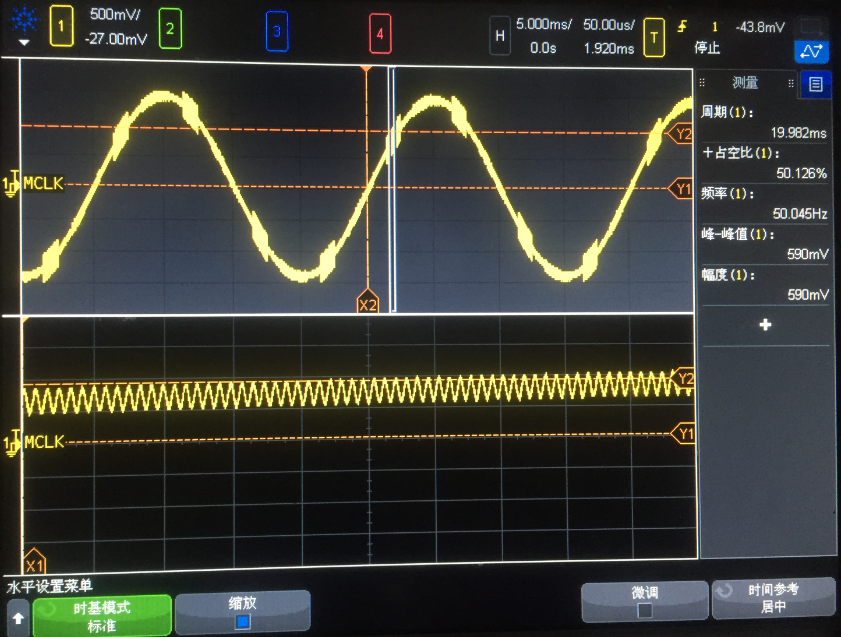Open the 时间参考 time reference selector
This screenshot has height=637, width=841.
click(773, 598)
